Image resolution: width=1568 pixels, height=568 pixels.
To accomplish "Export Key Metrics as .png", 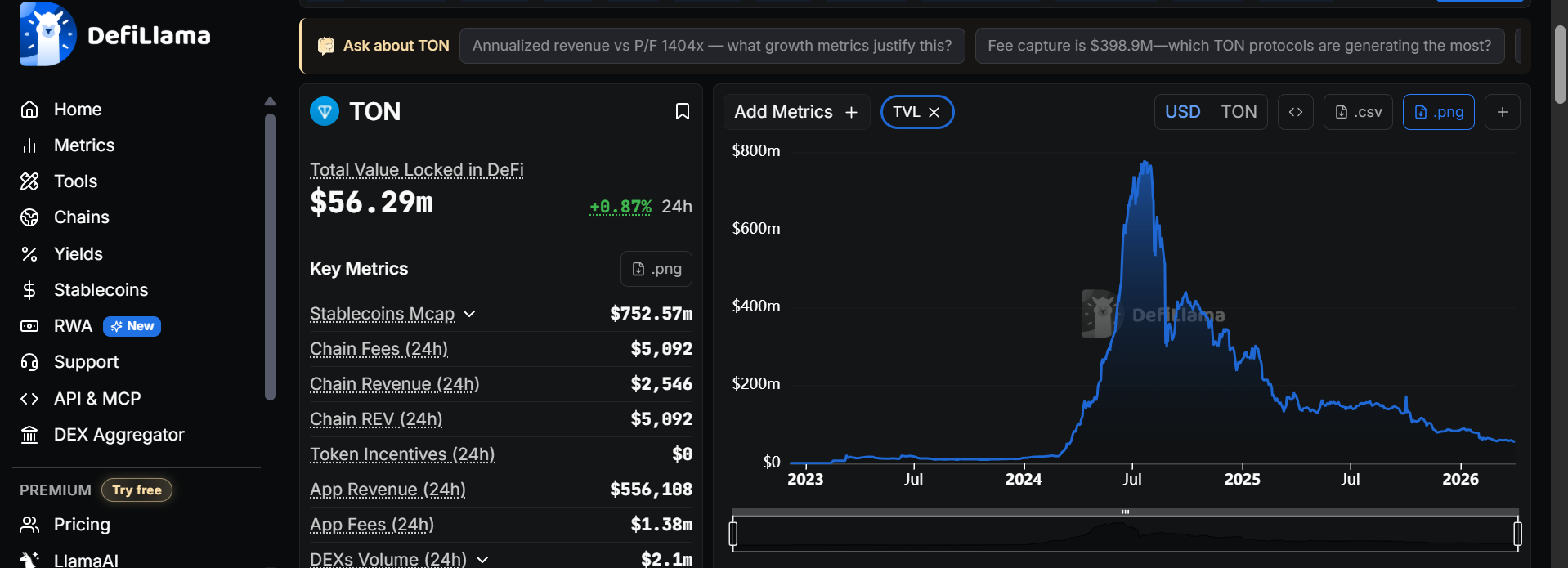I will pyautogui.click(x=656, y=269).
